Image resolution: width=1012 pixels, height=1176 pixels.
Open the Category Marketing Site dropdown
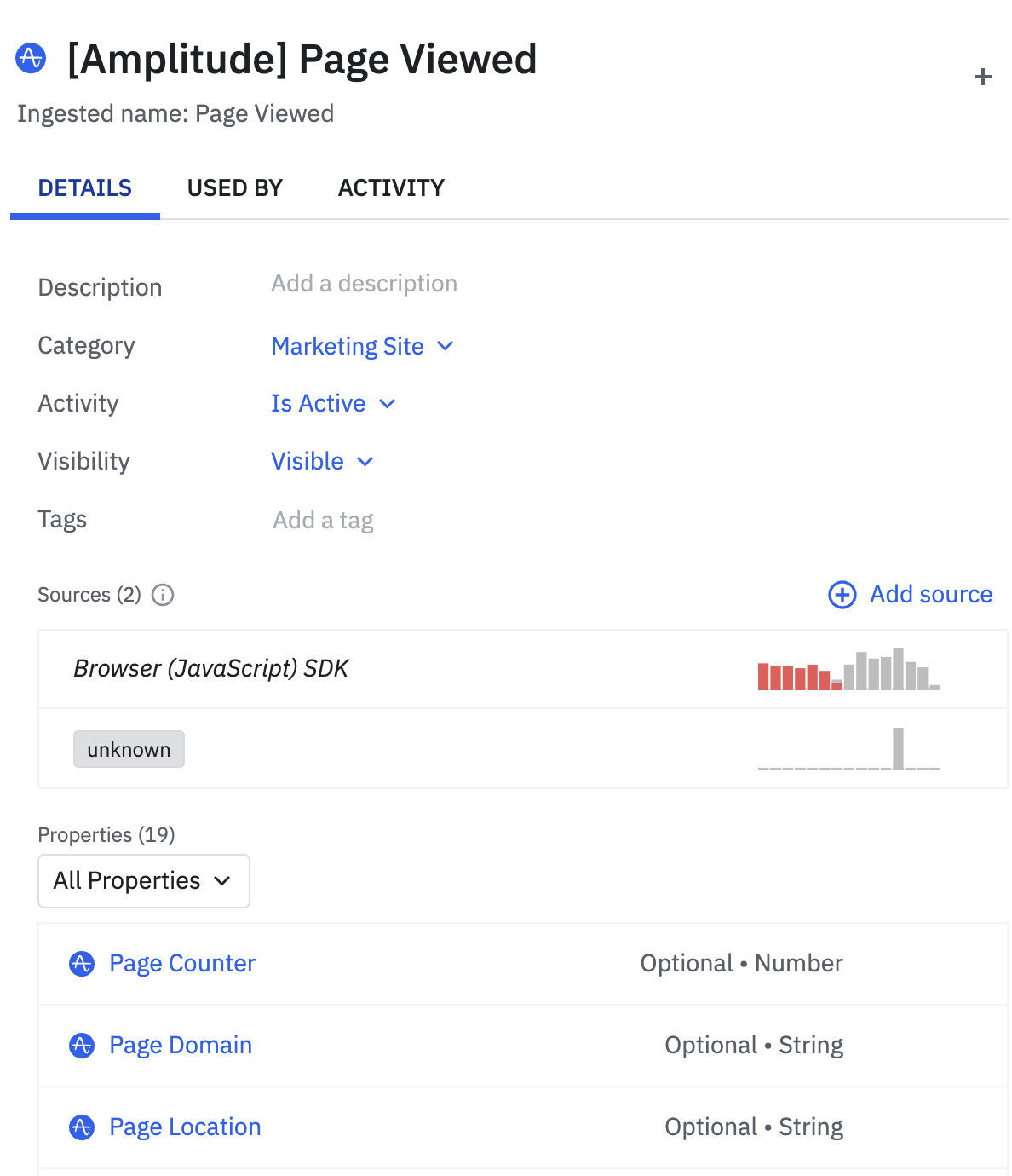coord(362,346)
